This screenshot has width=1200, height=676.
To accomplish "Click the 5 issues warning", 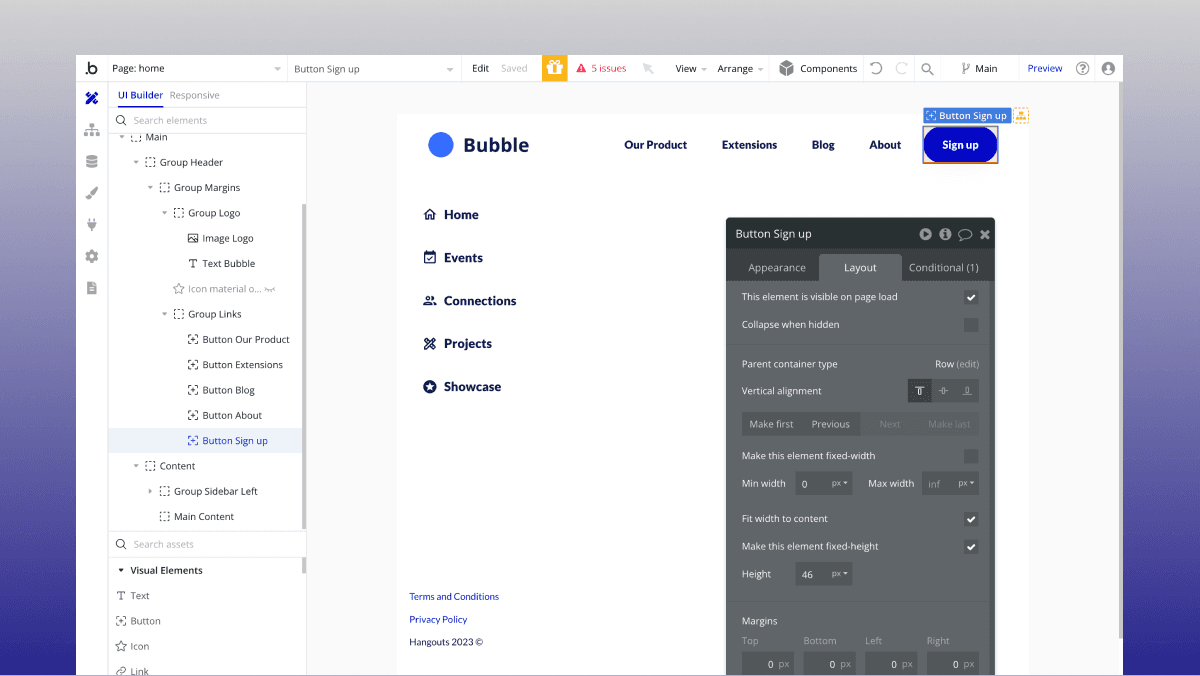I will (x=601, y=69).
